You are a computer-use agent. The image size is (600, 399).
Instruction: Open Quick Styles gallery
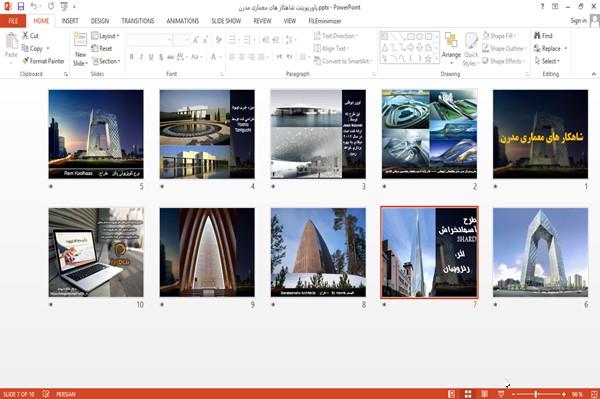tap(471, 49)
